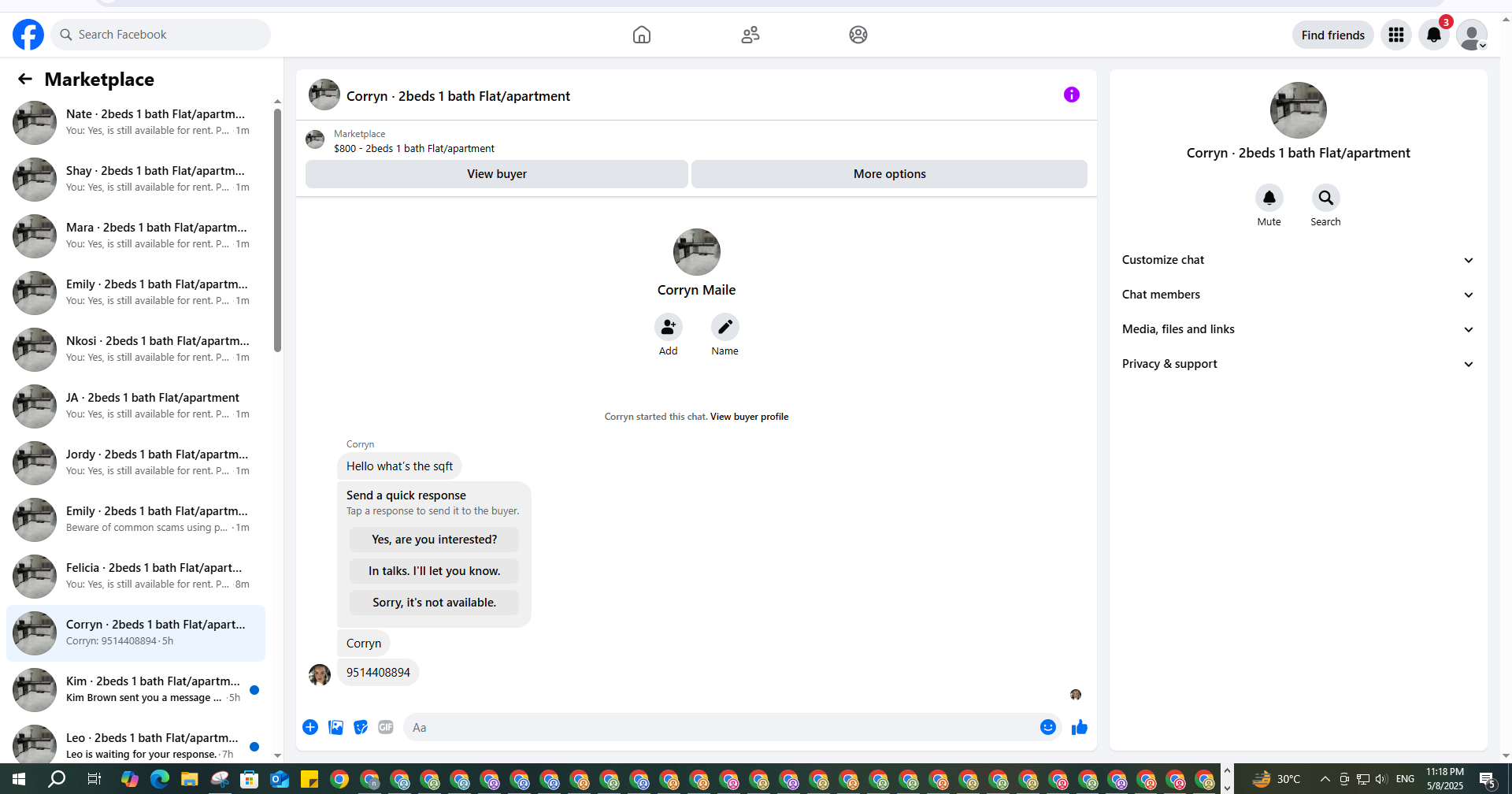The width and height of the screenshot is (1512, 794).
Task: Open the Windows Start menu
Action: click(19, 779)
